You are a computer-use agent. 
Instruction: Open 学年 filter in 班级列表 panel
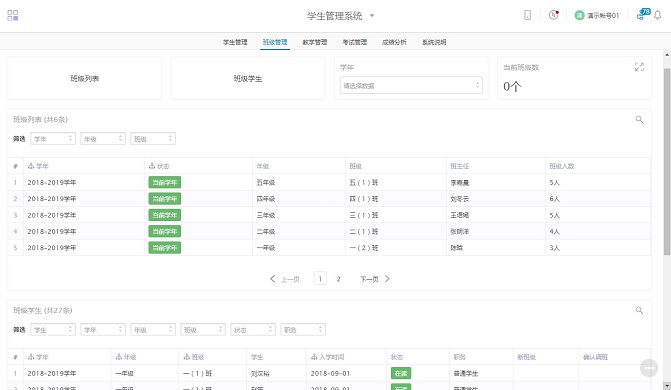tap(53, 139)
